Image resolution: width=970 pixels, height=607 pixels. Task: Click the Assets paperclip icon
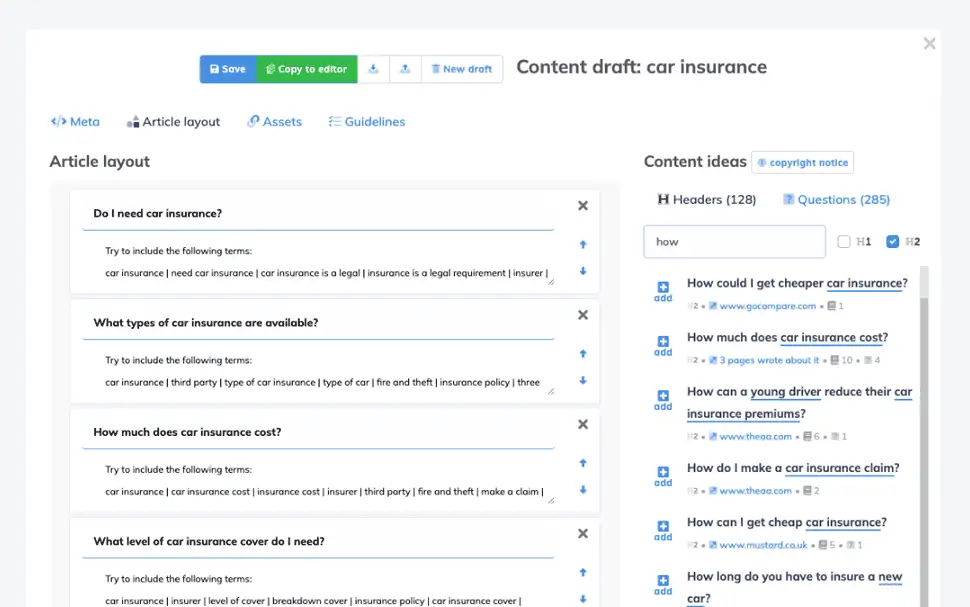point(253,121)
